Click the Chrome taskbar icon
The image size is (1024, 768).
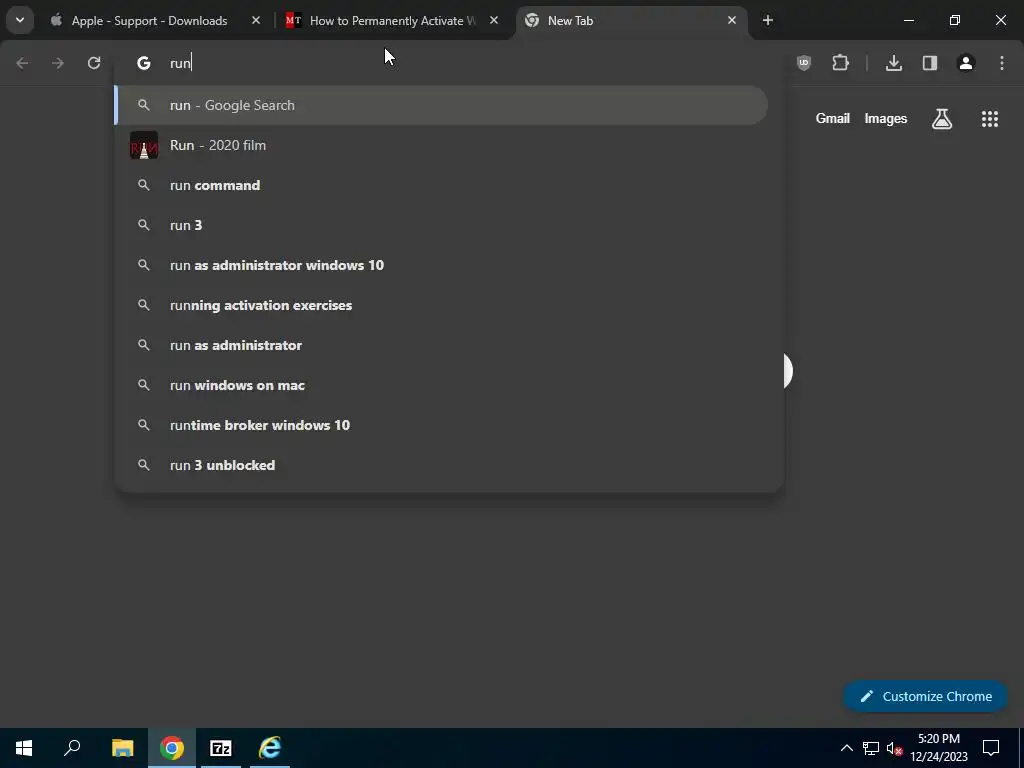(x=172, y=748)
